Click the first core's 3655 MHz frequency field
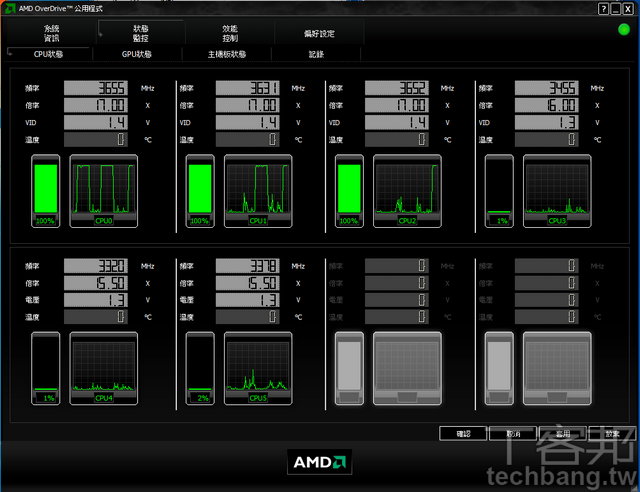 pyautogui.click(x=97, y=88)
